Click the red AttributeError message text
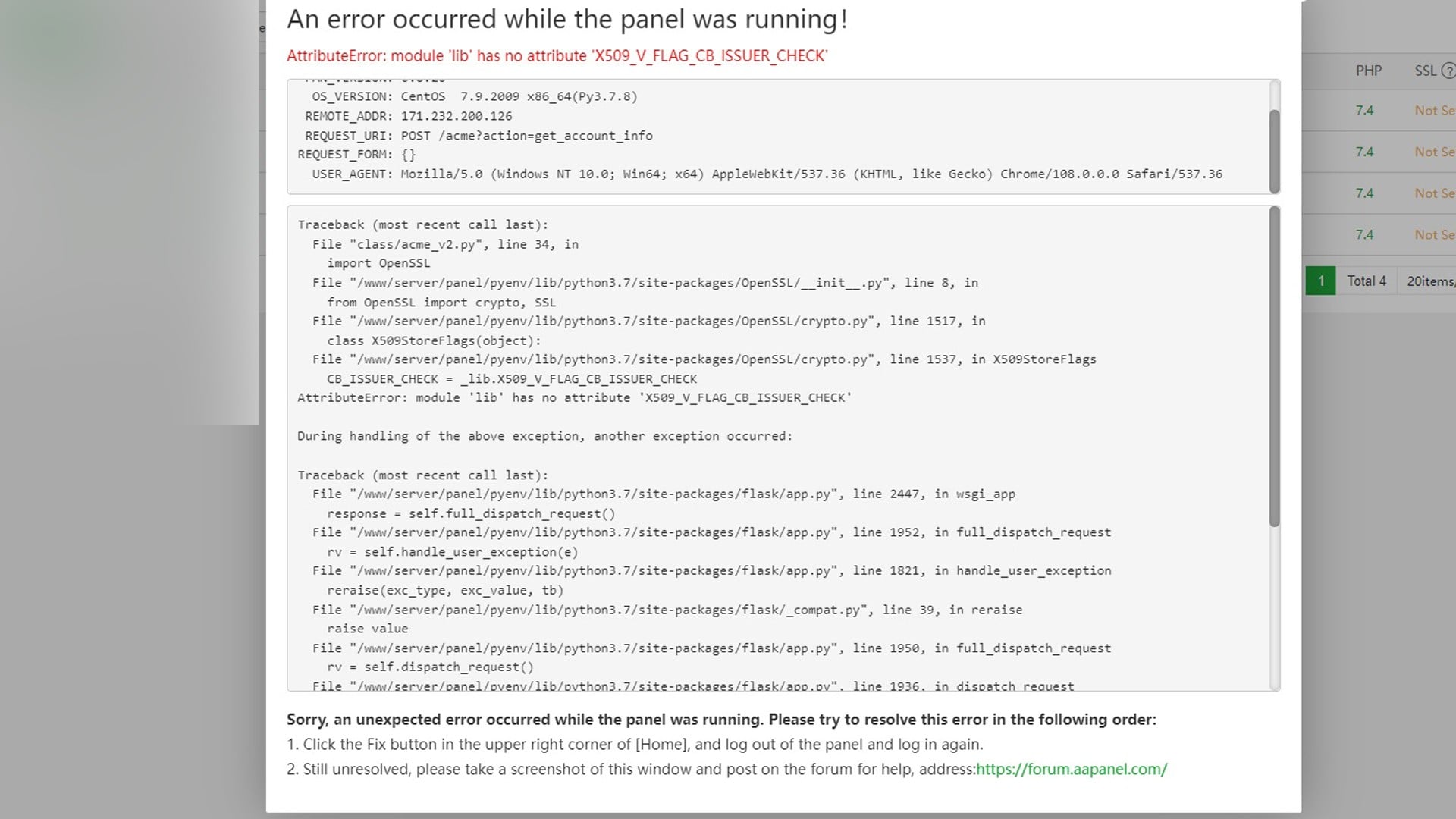 point(557,56)
